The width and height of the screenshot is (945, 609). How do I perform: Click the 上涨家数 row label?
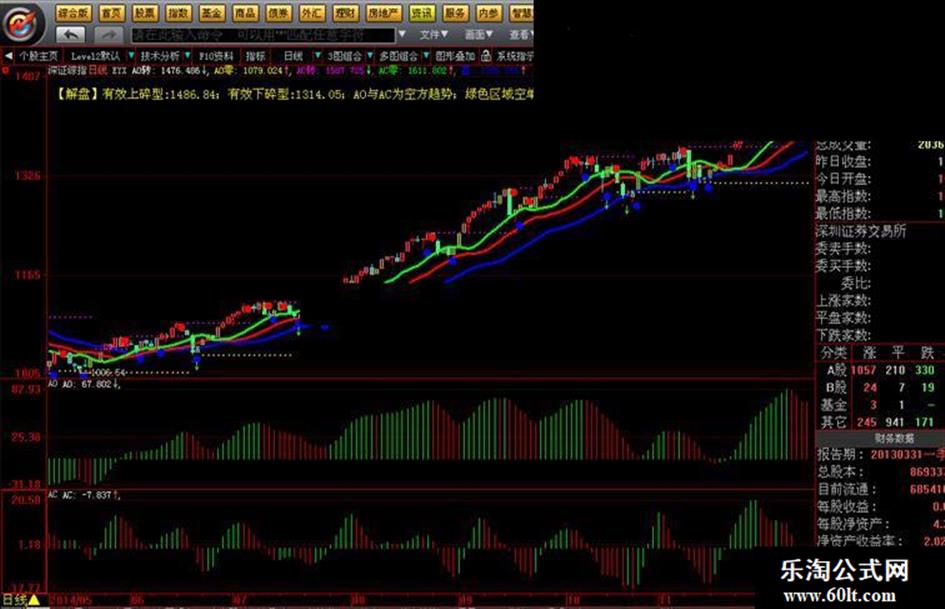tap(844, 300)
